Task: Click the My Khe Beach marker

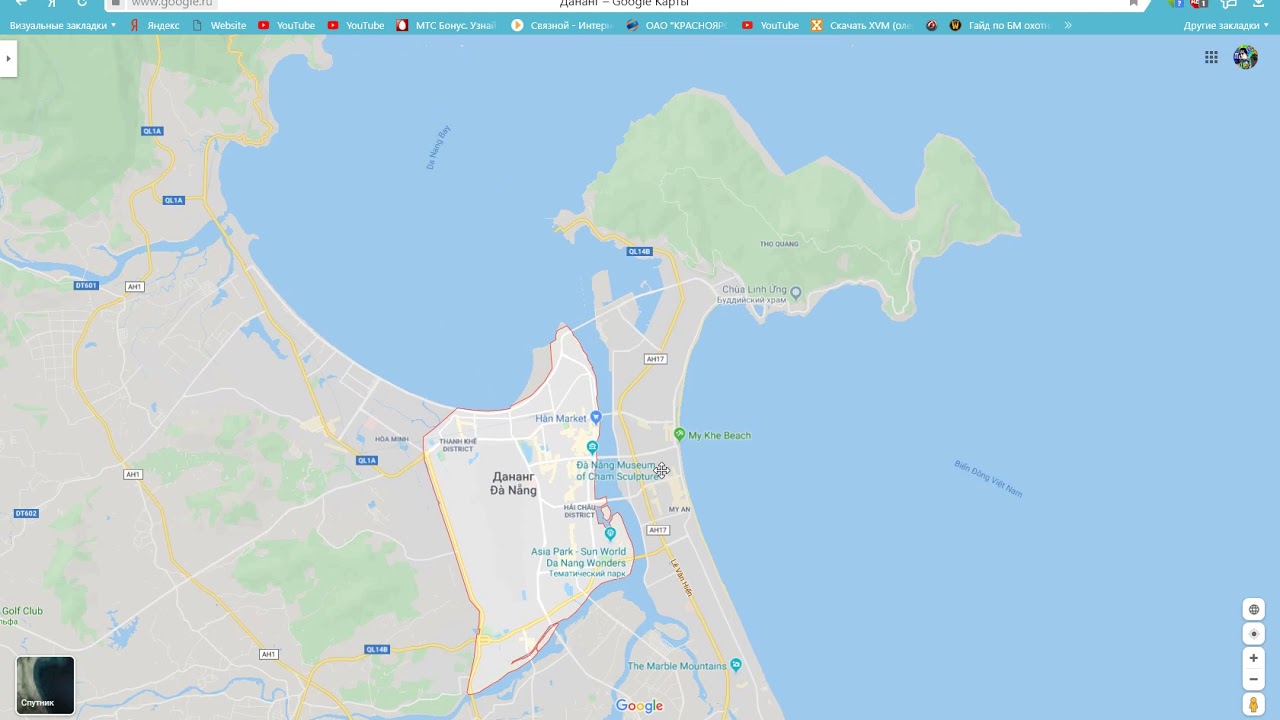Action: 679,435
